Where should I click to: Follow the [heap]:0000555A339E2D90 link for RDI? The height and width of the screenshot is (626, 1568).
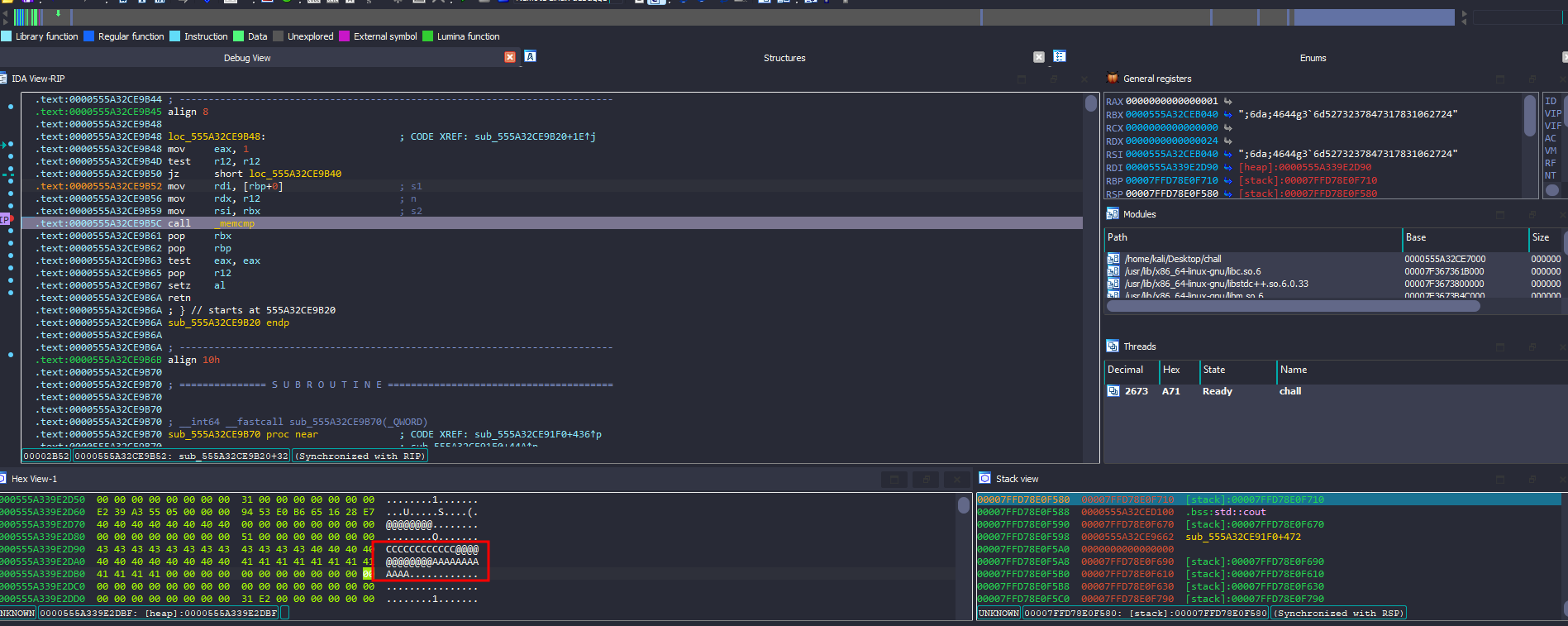(1304, 168)
